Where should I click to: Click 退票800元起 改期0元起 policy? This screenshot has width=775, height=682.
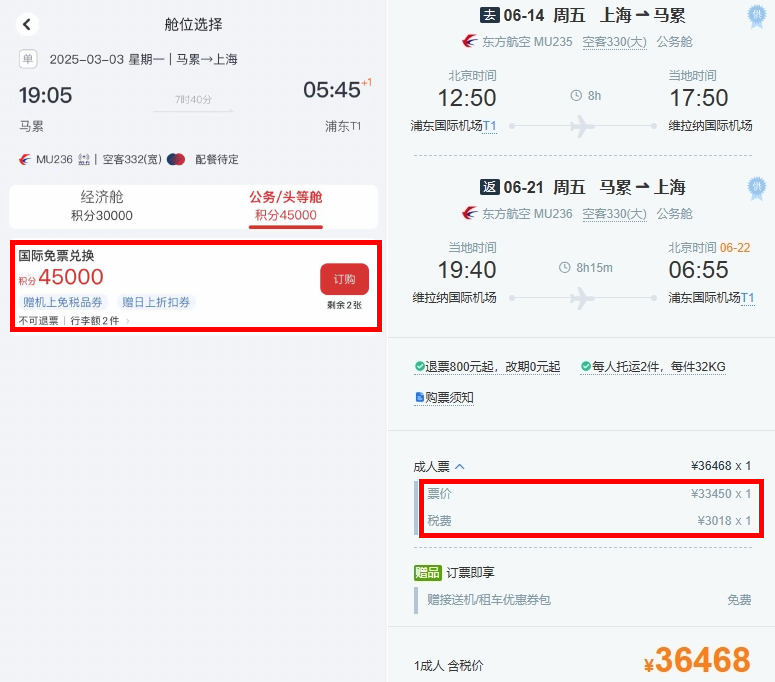point(487,367)
